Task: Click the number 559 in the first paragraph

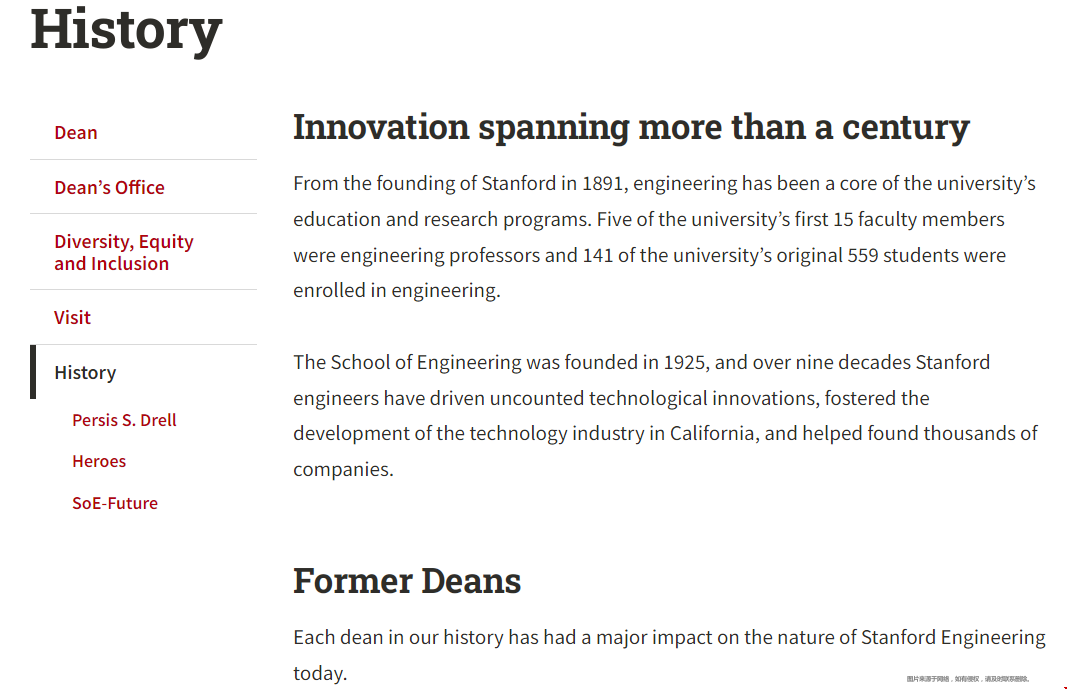Action: point(863,255)
